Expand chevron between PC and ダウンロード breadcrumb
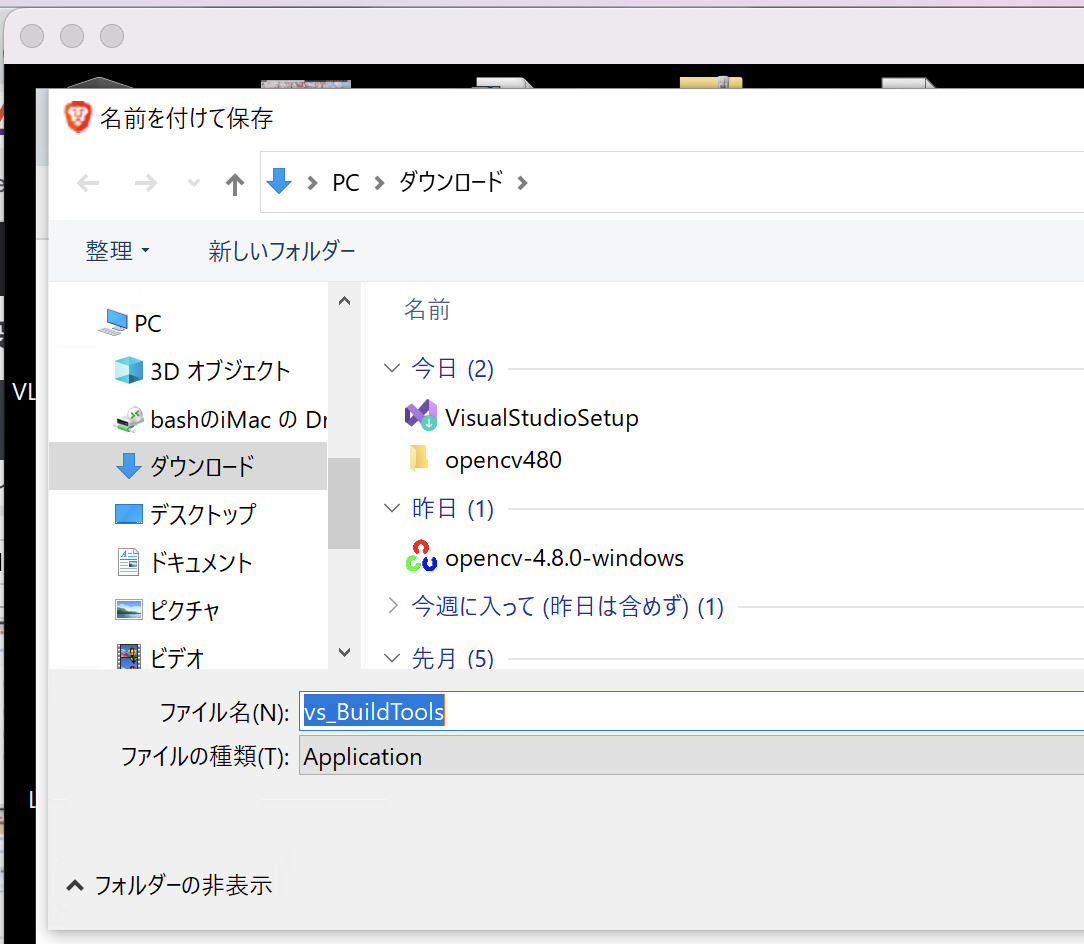 (379, 183)
